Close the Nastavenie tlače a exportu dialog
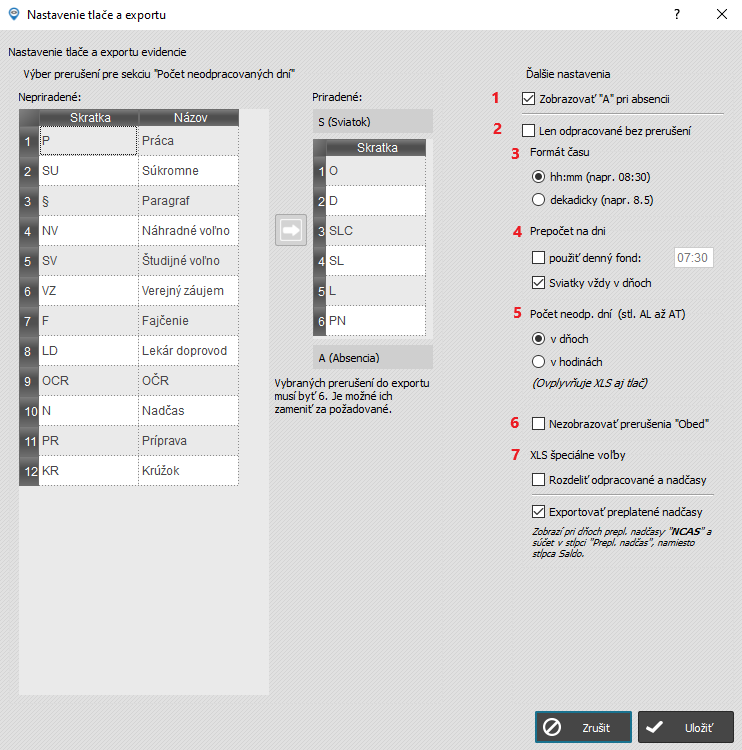742x750 pixels. pos(722,14)
